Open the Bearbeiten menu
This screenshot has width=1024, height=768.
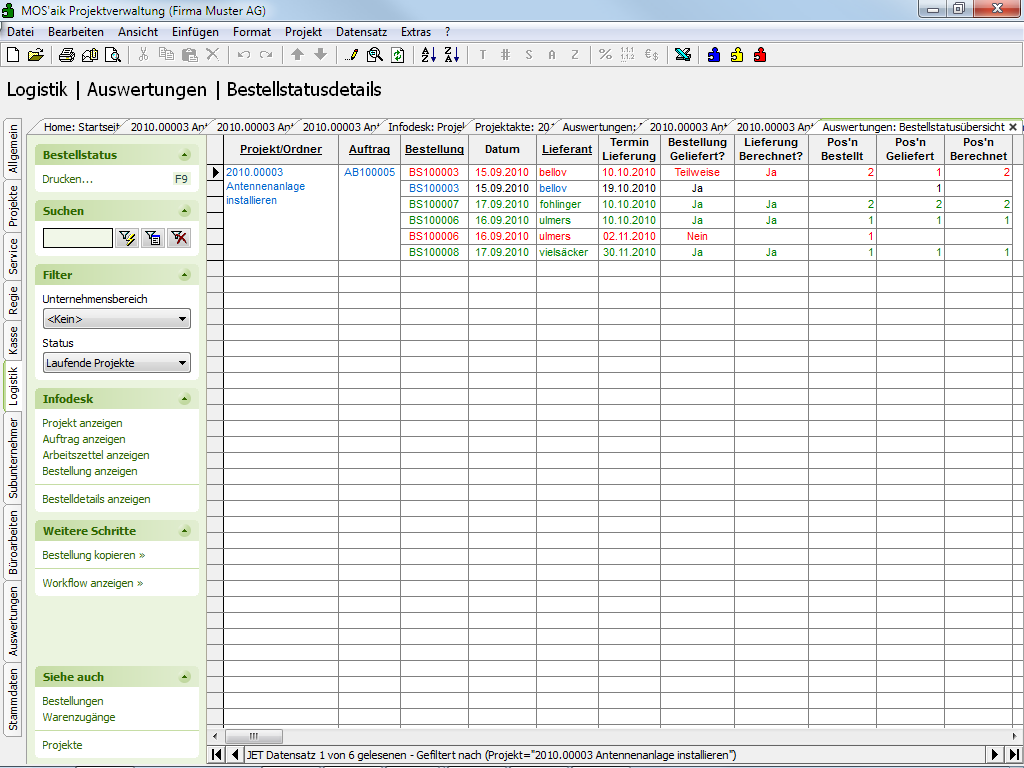coord(76,32)
